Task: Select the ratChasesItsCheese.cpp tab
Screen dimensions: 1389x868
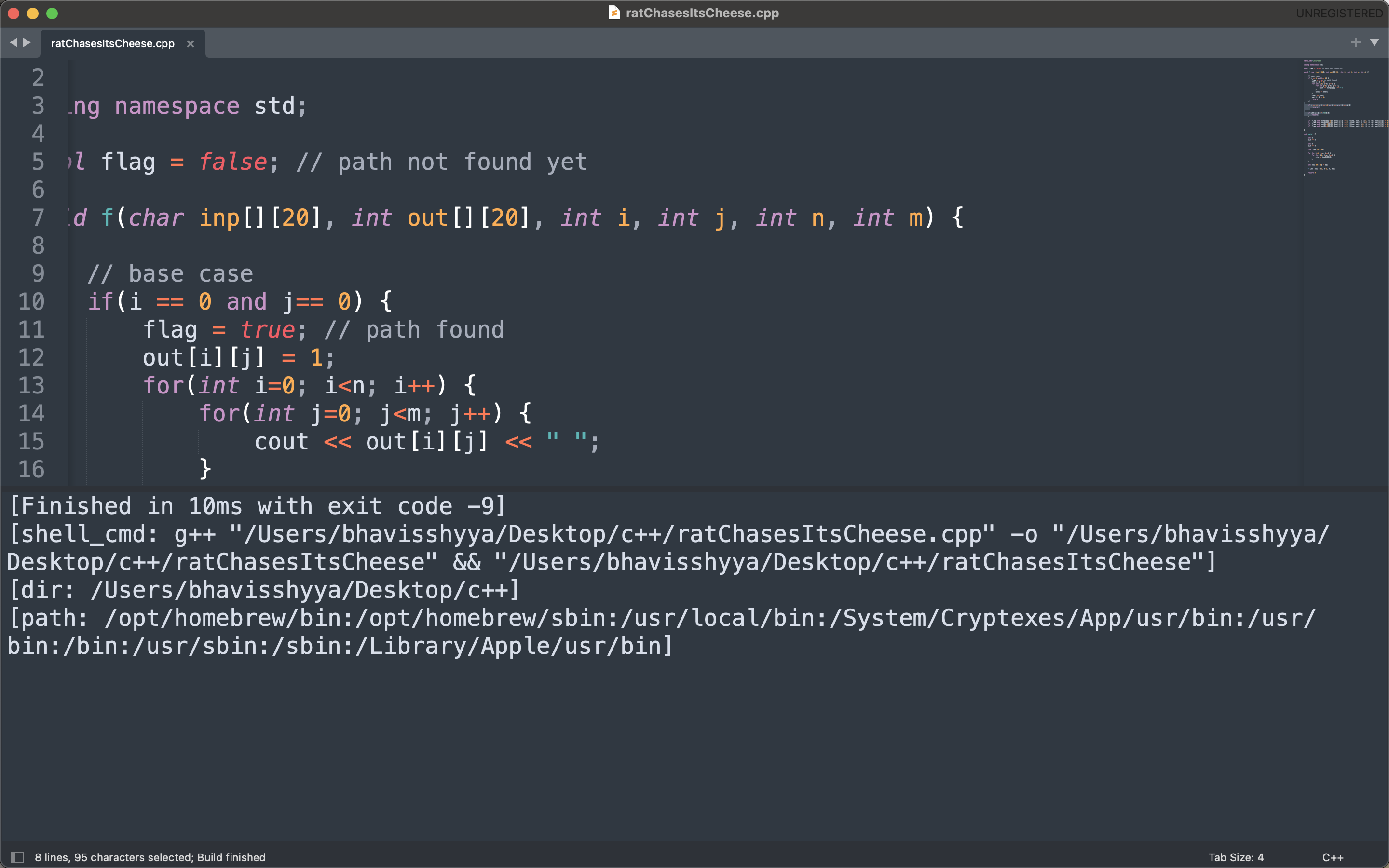Action: coord(112,43)
